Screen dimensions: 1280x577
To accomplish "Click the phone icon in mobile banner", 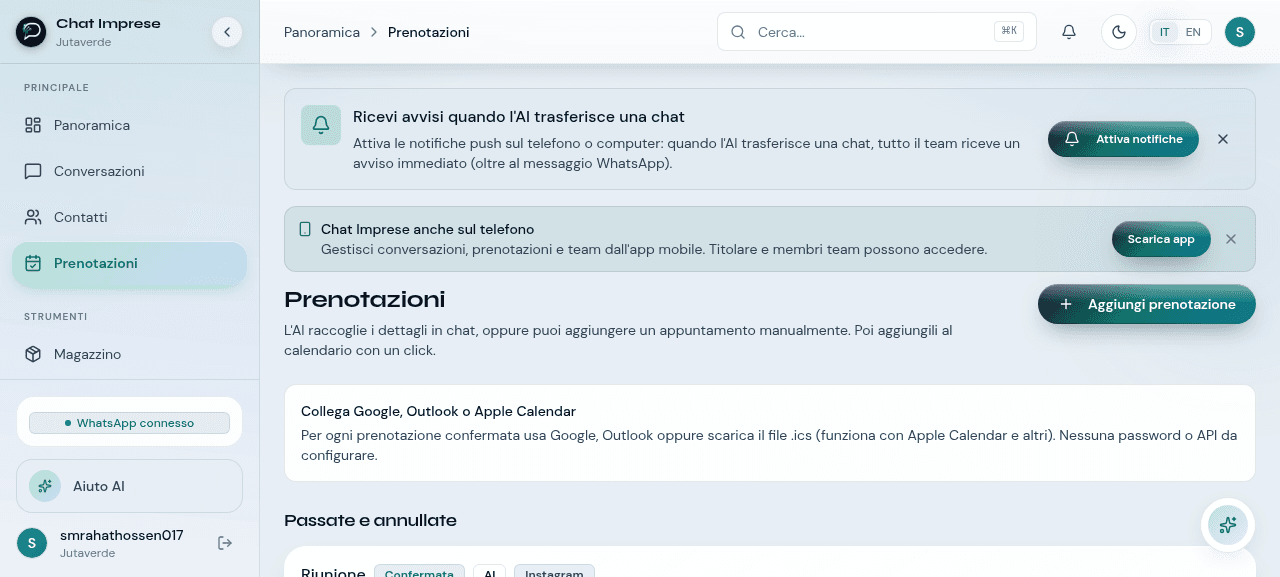I will click(x=305, y=229).
